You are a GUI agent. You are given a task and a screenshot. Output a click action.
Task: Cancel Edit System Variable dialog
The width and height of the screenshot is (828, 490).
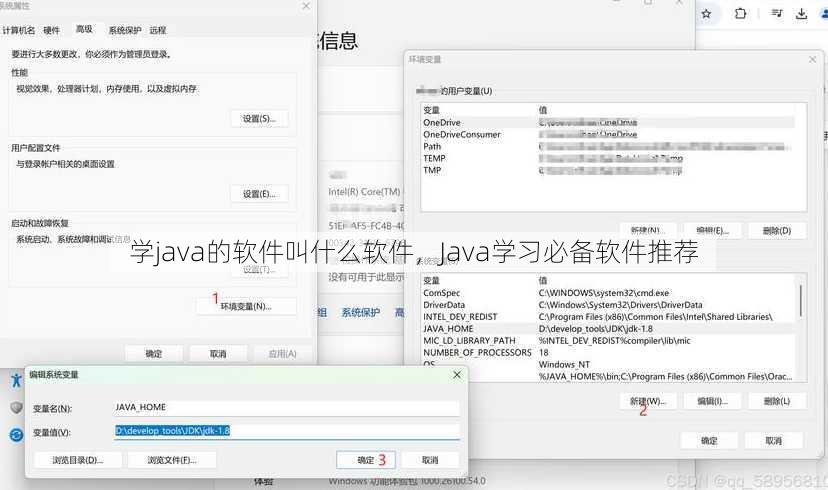click(x=430, y=460)
